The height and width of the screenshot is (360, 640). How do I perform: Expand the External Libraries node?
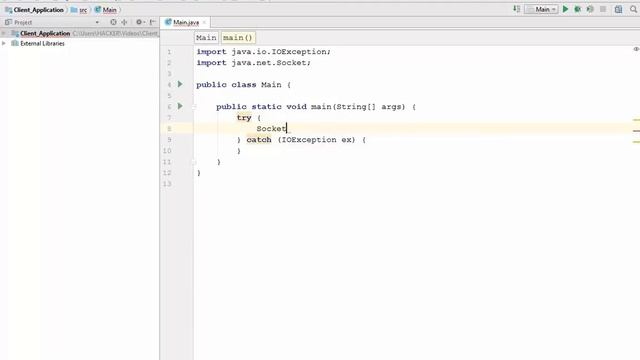click(4, 43)
